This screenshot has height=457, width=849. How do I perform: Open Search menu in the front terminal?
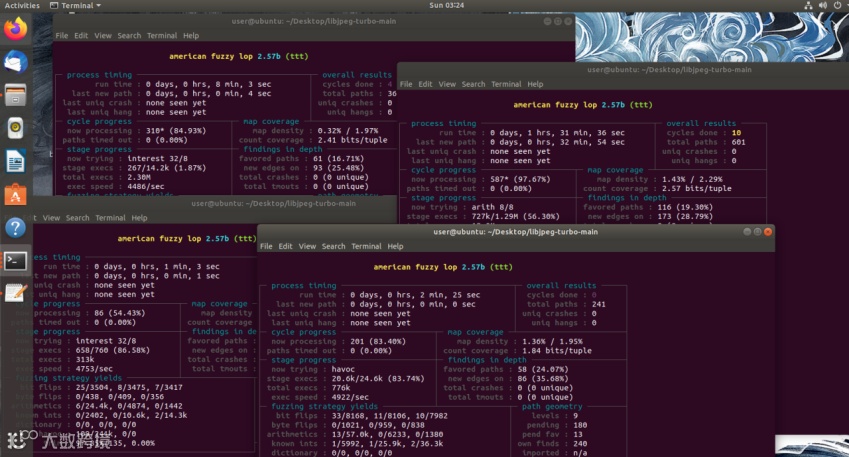pos(334,246)
